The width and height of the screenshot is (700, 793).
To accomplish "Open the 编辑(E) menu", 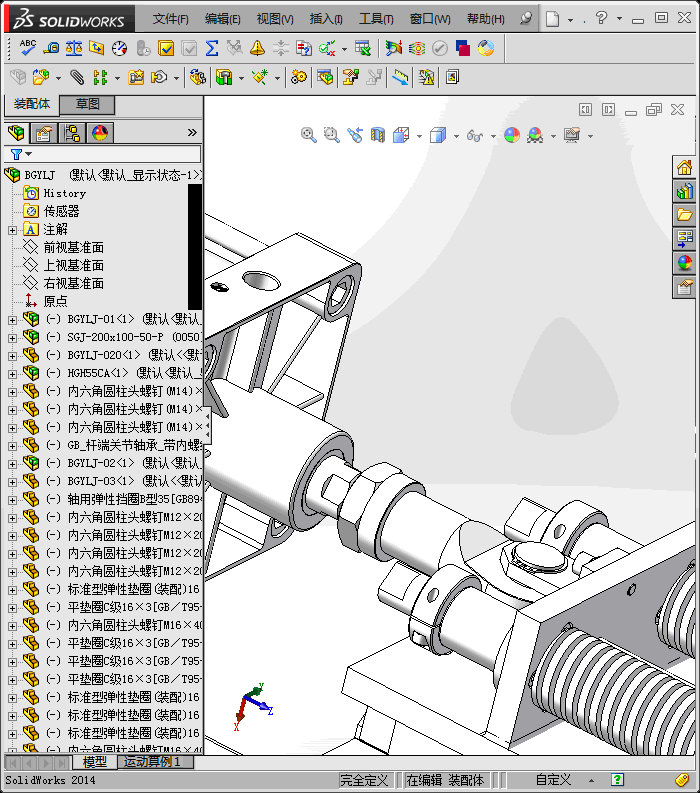I will 223,19.
